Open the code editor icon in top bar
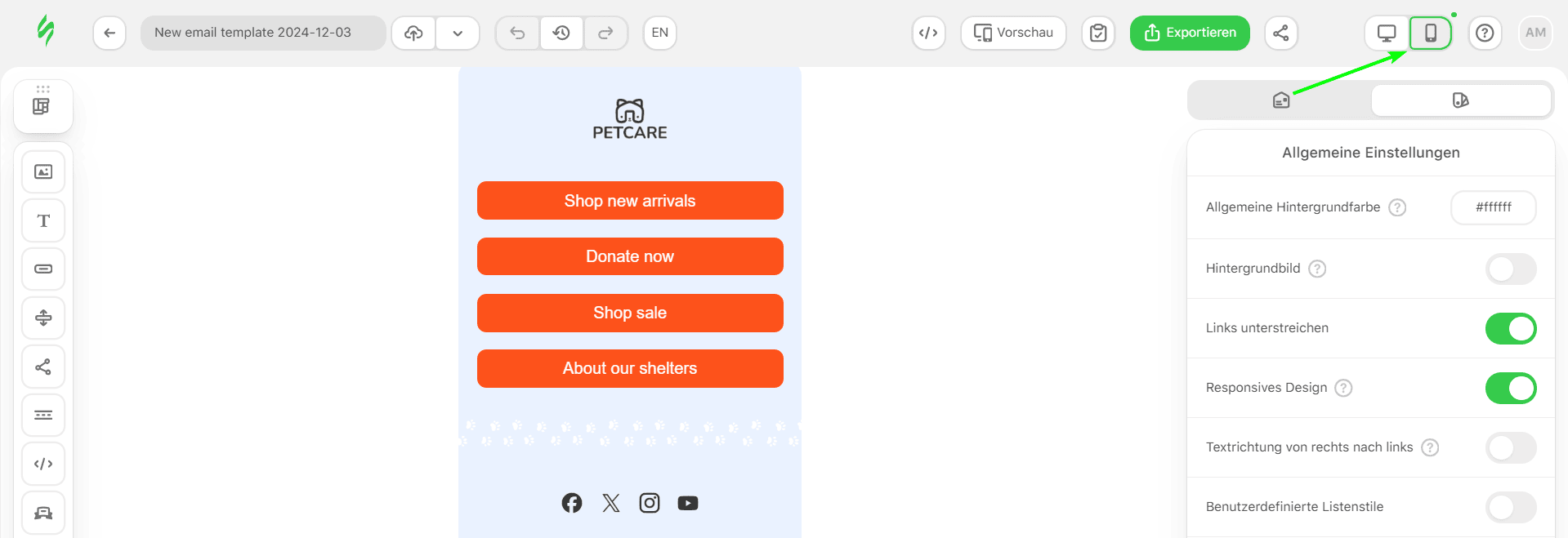This screenshot has width=1568, height=538. click(928, 33)
